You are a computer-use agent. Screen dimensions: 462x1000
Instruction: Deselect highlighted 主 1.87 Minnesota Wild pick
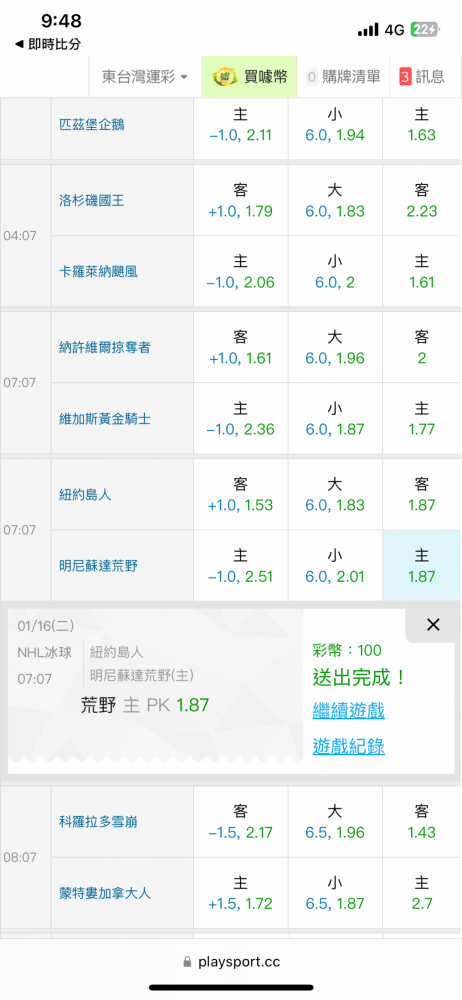click(x=422, y=565)
